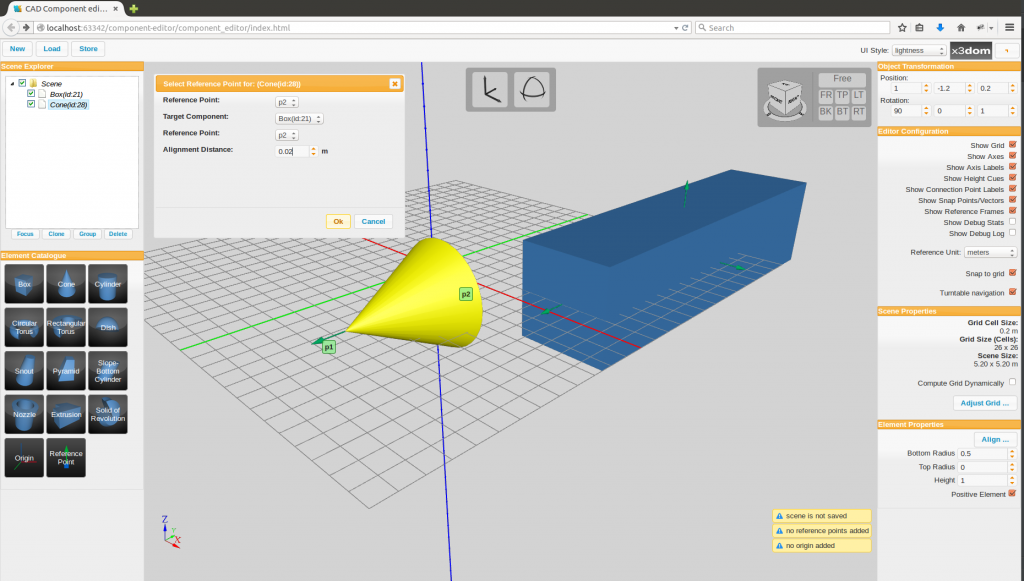
Task: Toggle visibility checkbox for Box(id:21)
Action: 31,94
